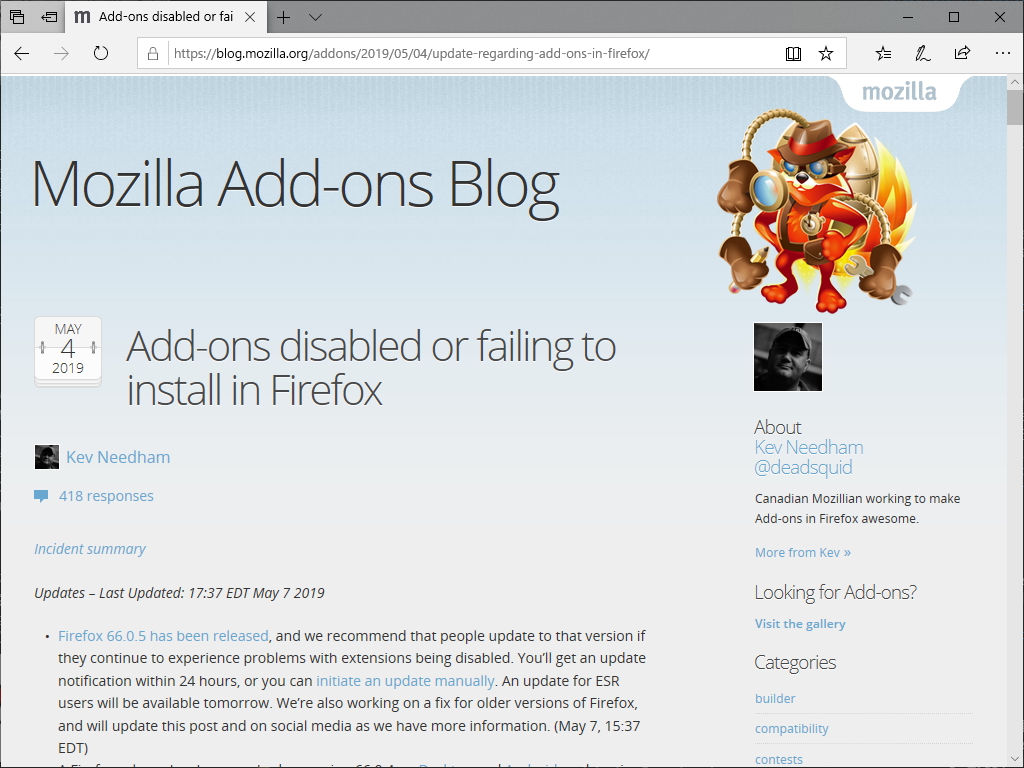Click the author avatar photo
The image size is (1024, 768).
pos(787,356)
